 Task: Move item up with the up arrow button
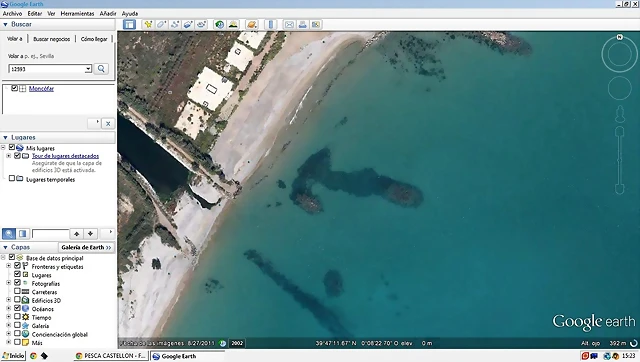click(x=76, y=233)
